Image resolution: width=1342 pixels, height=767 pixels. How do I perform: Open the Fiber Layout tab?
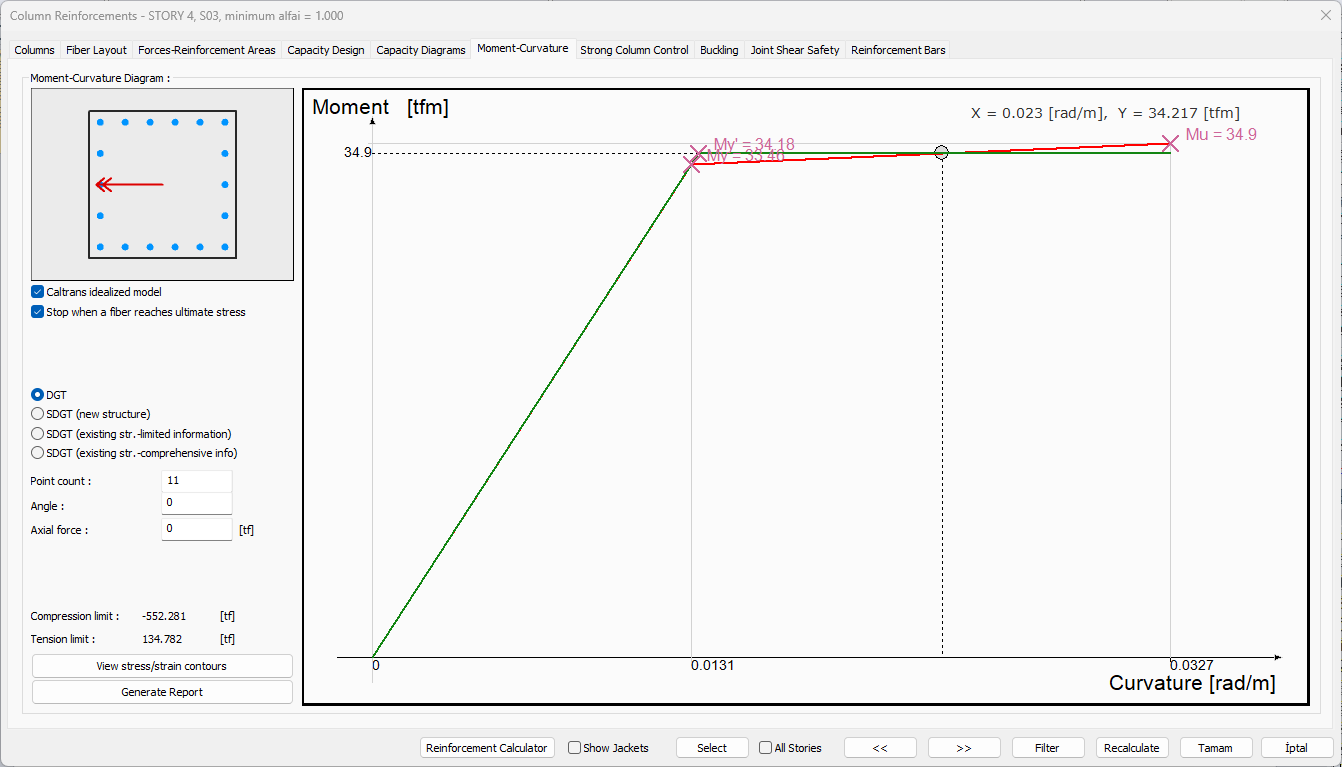(x=96, y=50)
